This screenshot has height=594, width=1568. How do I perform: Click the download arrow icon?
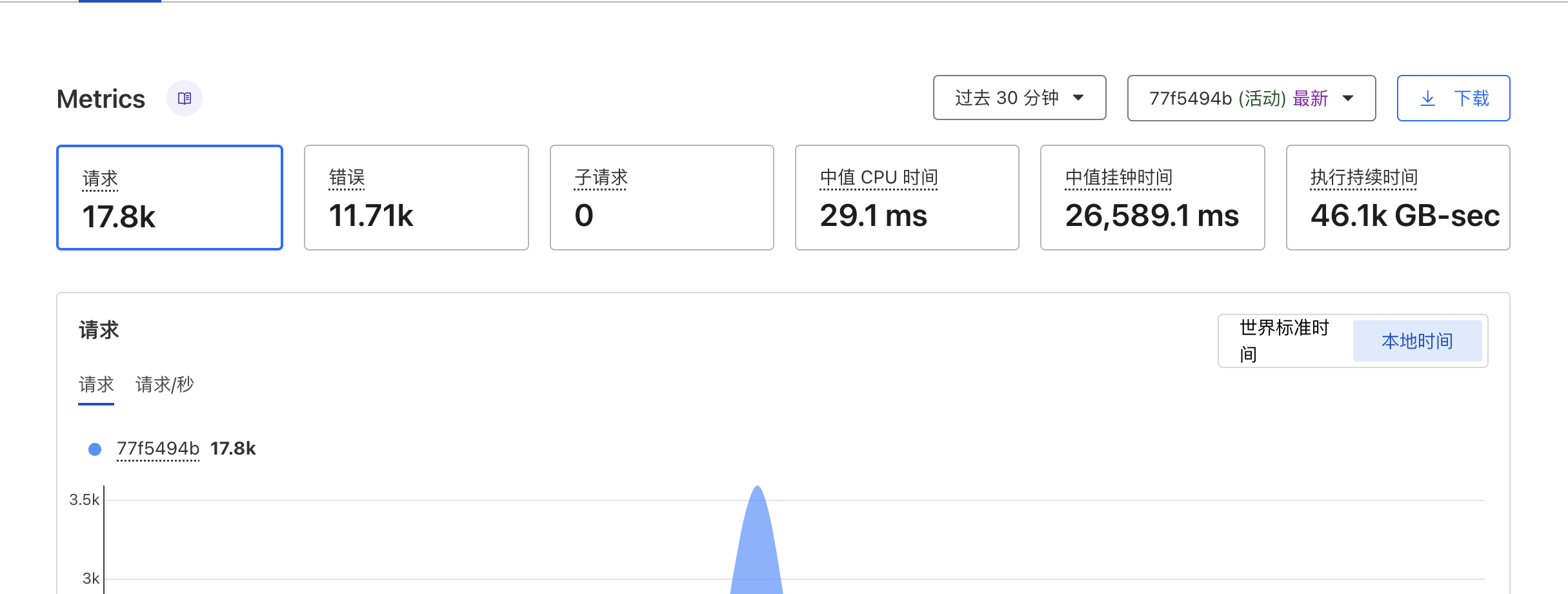coord(1428,98)
